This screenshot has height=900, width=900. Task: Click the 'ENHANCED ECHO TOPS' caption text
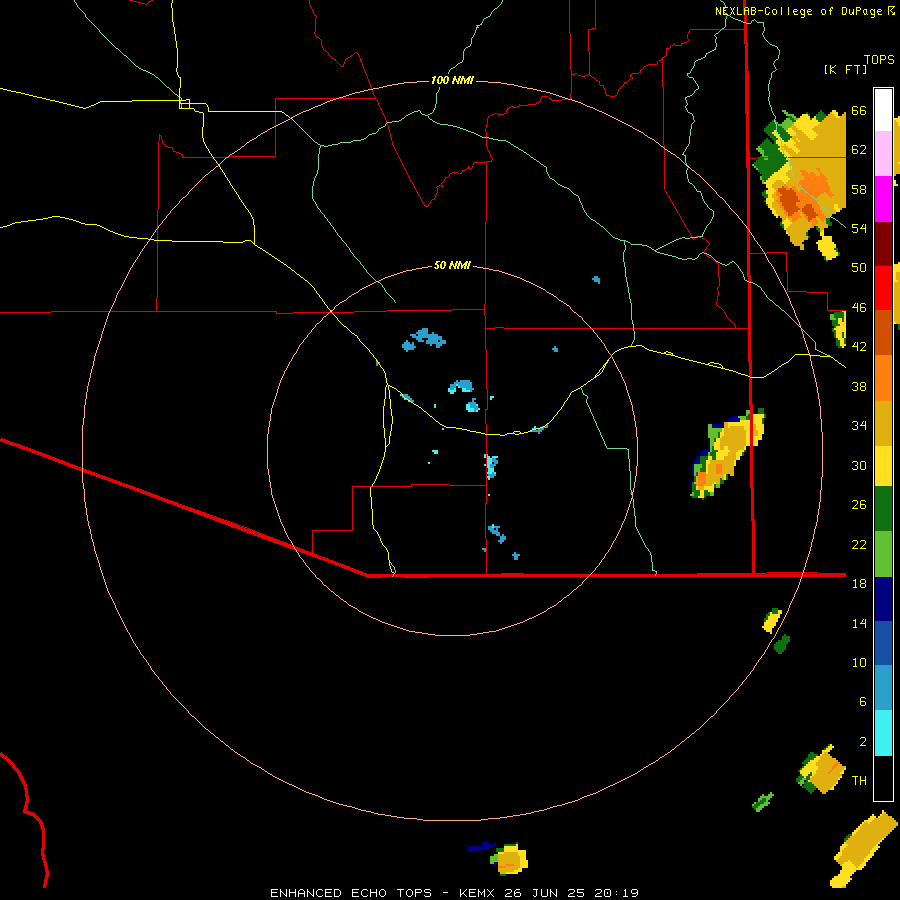pyautogui.click(x=351, y=893)
